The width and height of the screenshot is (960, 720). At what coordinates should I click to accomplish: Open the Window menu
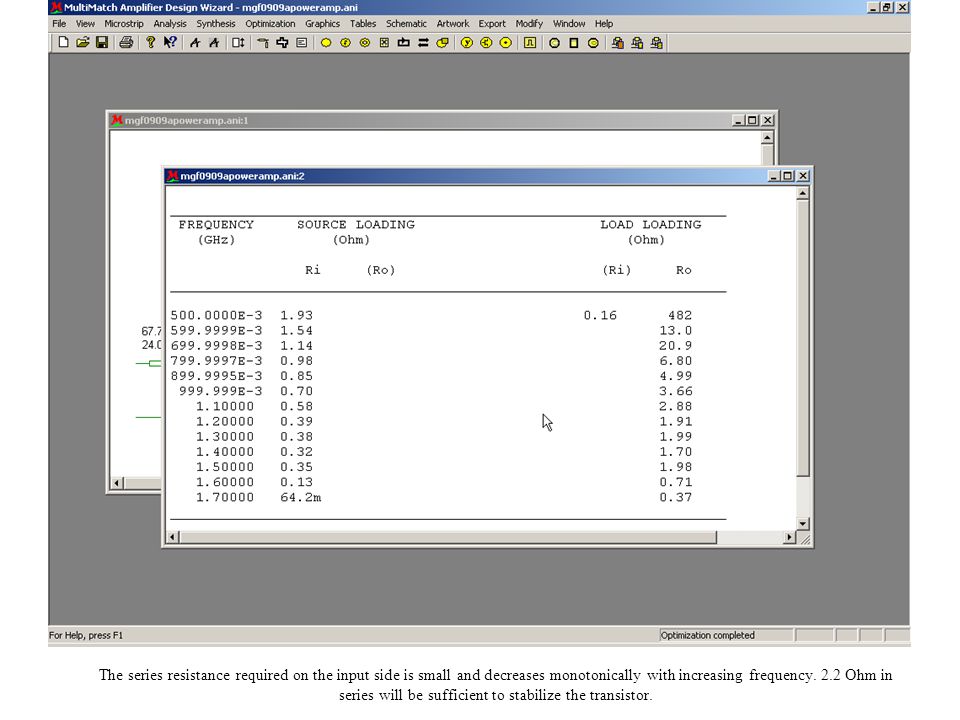(569, 23)
